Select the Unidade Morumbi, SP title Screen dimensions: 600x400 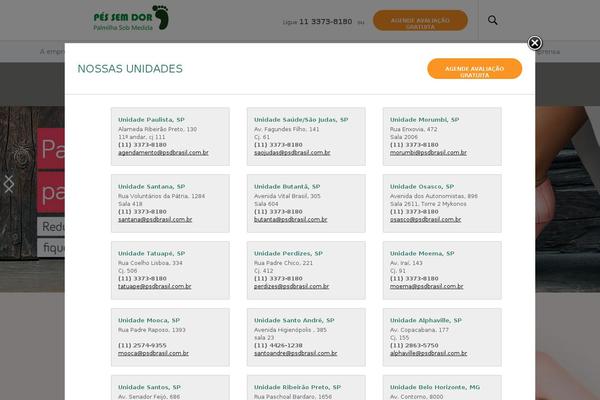click(424, 120)
